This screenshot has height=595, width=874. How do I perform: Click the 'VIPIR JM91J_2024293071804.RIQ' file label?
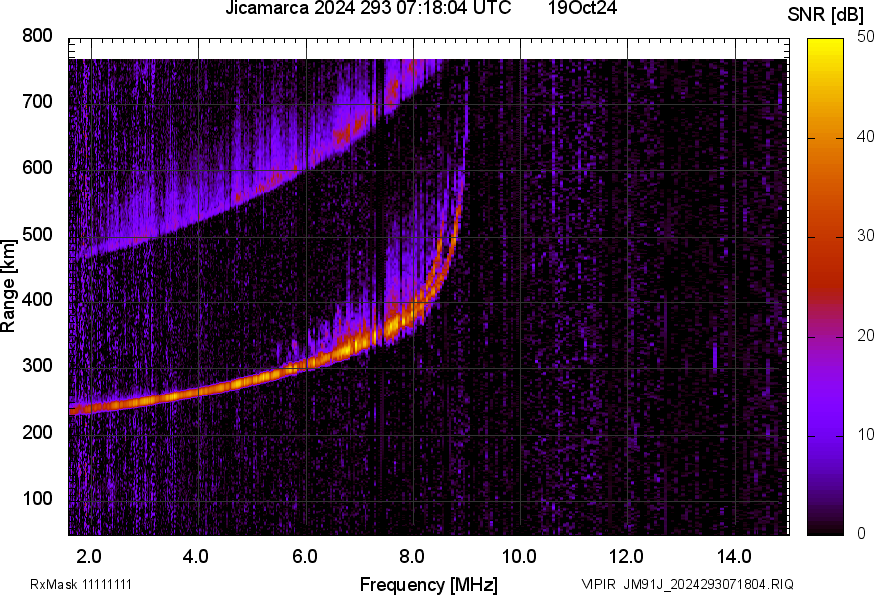[688, 585]
